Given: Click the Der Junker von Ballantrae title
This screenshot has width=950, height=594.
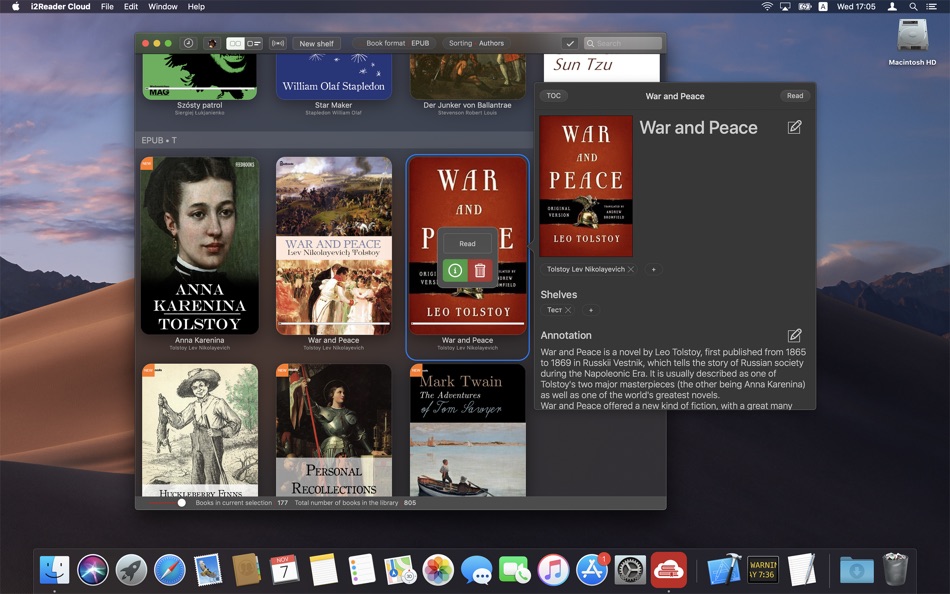Looking at the screenshot, I should coord(467,105).
